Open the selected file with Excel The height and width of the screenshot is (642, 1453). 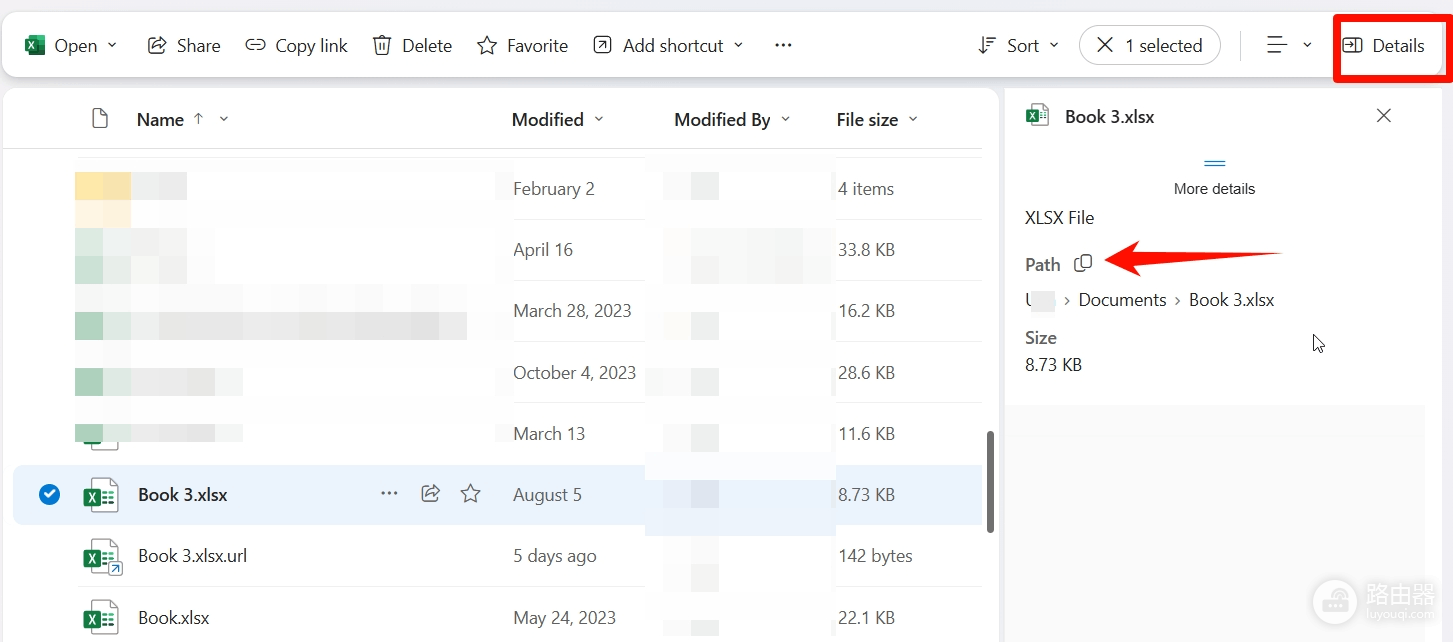point(61,45)
